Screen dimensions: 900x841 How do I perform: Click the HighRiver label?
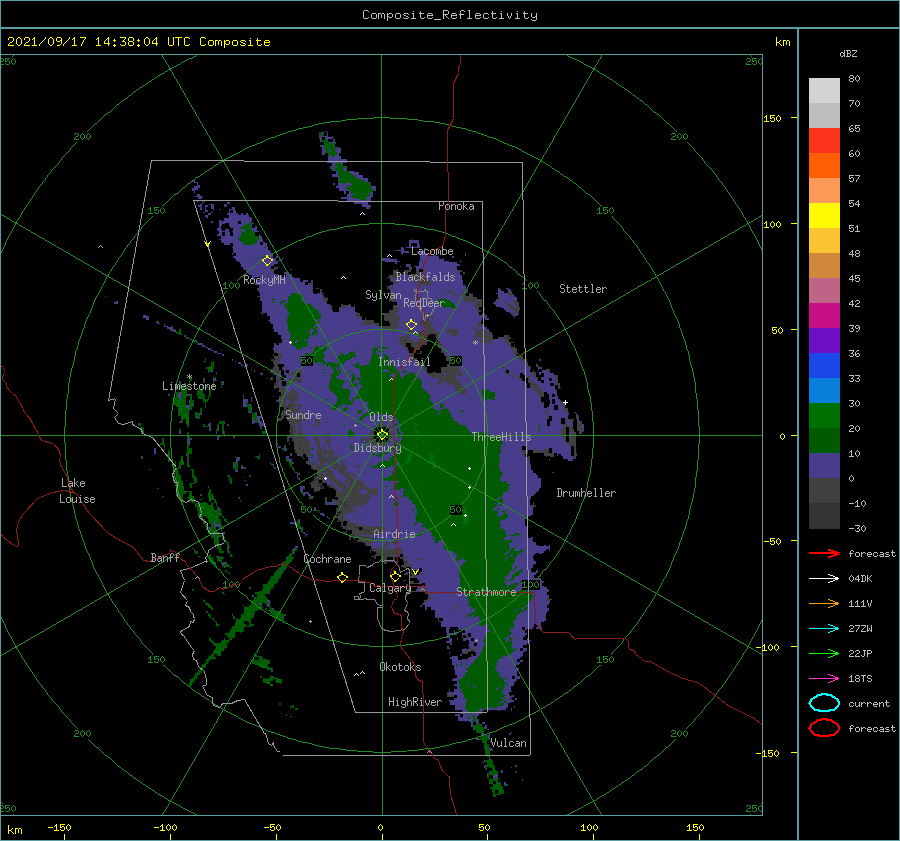point(415,702)
